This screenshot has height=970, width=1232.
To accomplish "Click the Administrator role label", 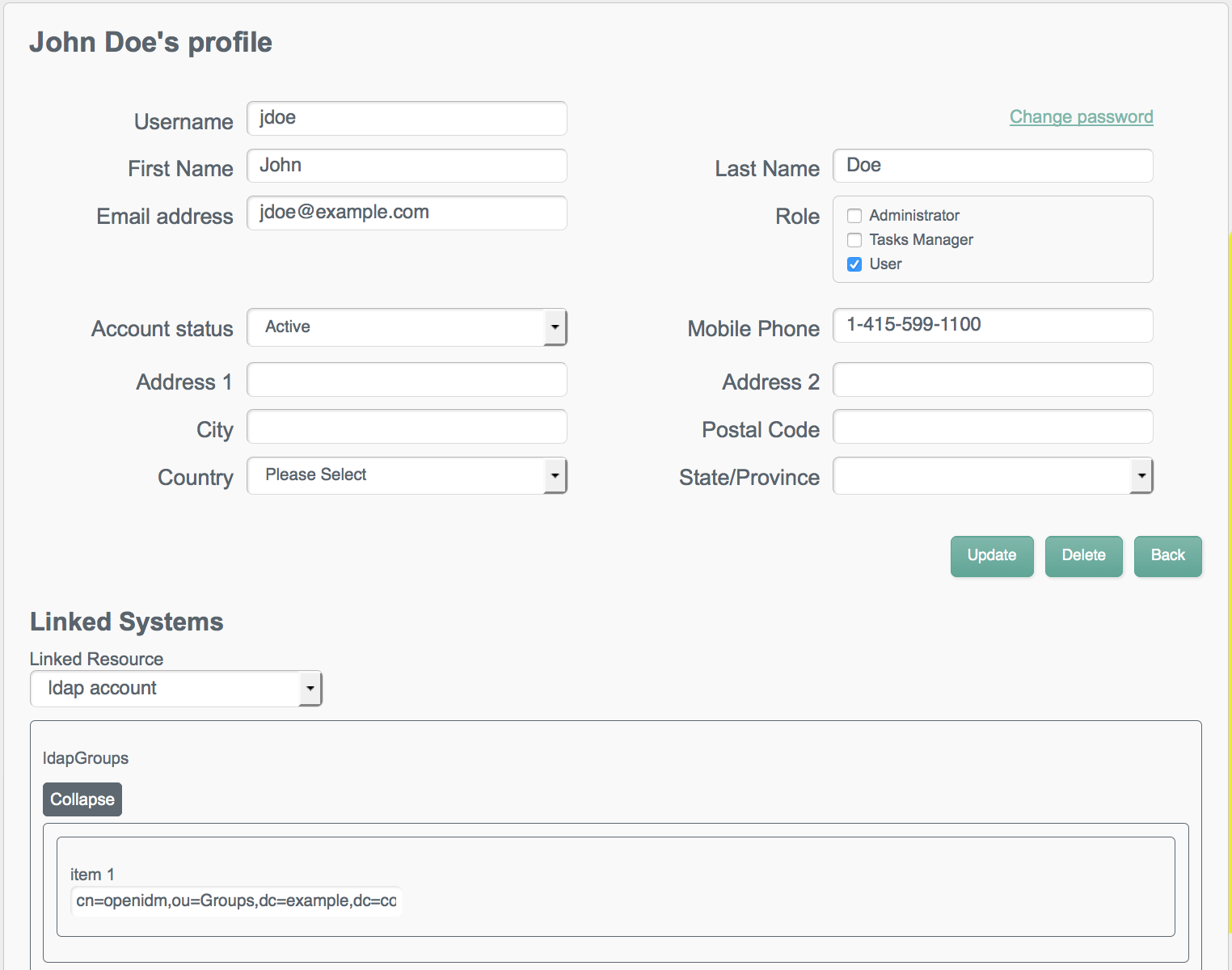I will tap(914, 216).
